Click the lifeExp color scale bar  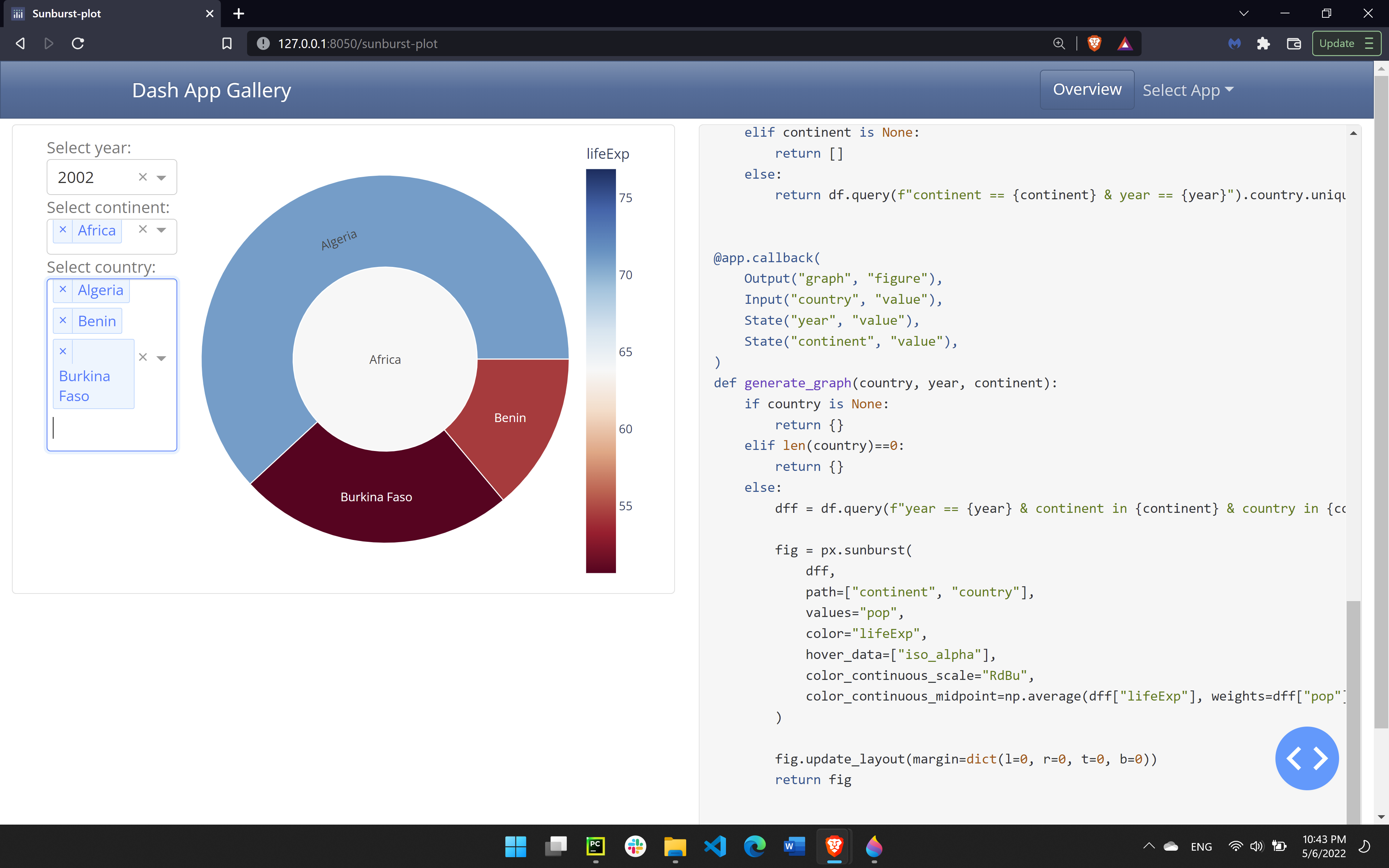(x=600, y=370)
